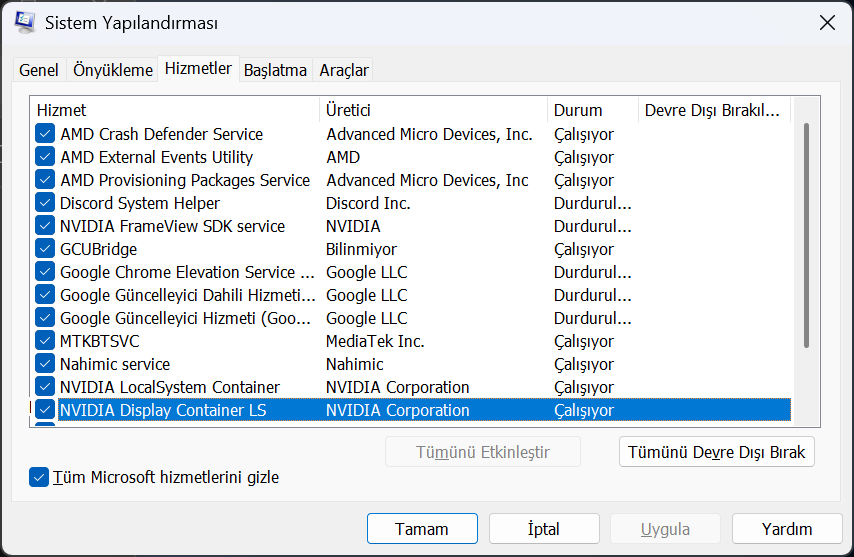Uncheck the MTKBTSVC service checkbox
The width and height of the screenshot is (854, 557).
tap(45, 341)
